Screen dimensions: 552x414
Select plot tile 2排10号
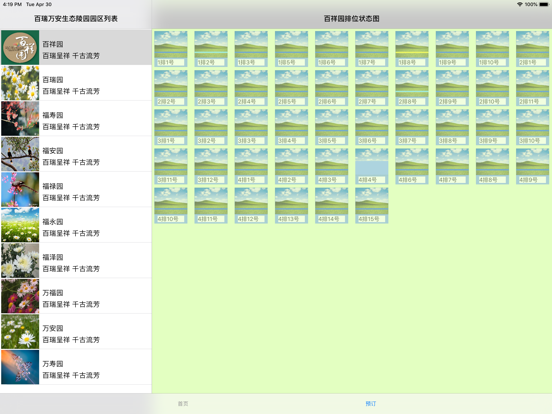(492, 88)
